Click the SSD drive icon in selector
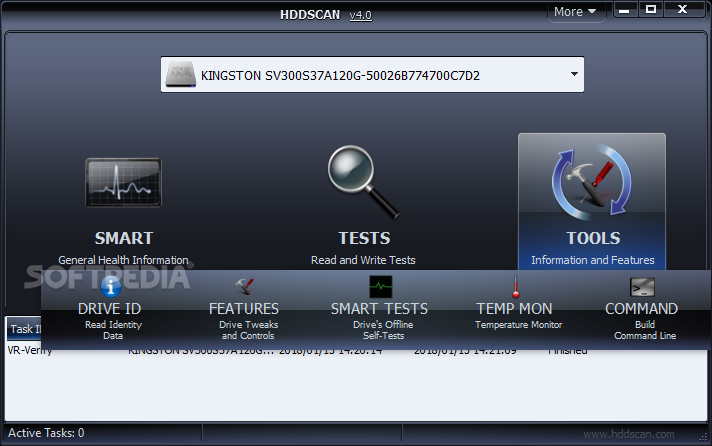This screenshot has height=446, width=712. pyautogui.click(x=181, y=74)
